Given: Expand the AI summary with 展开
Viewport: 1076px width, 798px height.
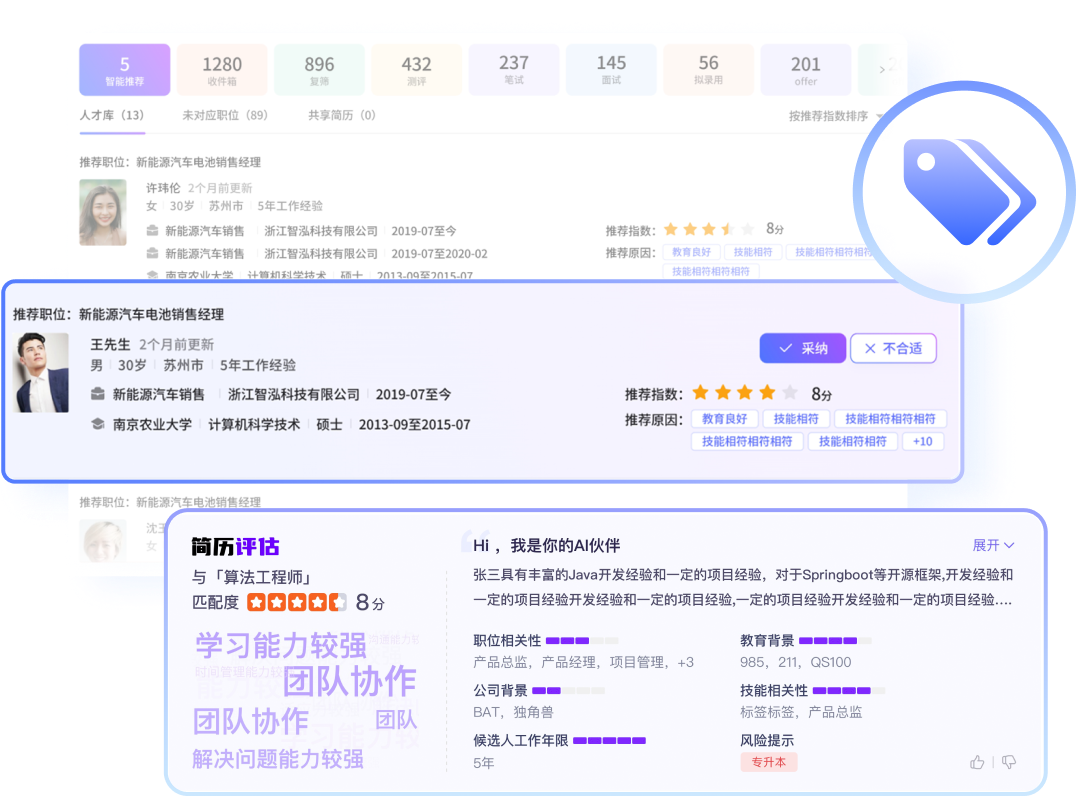Looking at the screenshot, I should pyautogui.click(x=993, y=545).
